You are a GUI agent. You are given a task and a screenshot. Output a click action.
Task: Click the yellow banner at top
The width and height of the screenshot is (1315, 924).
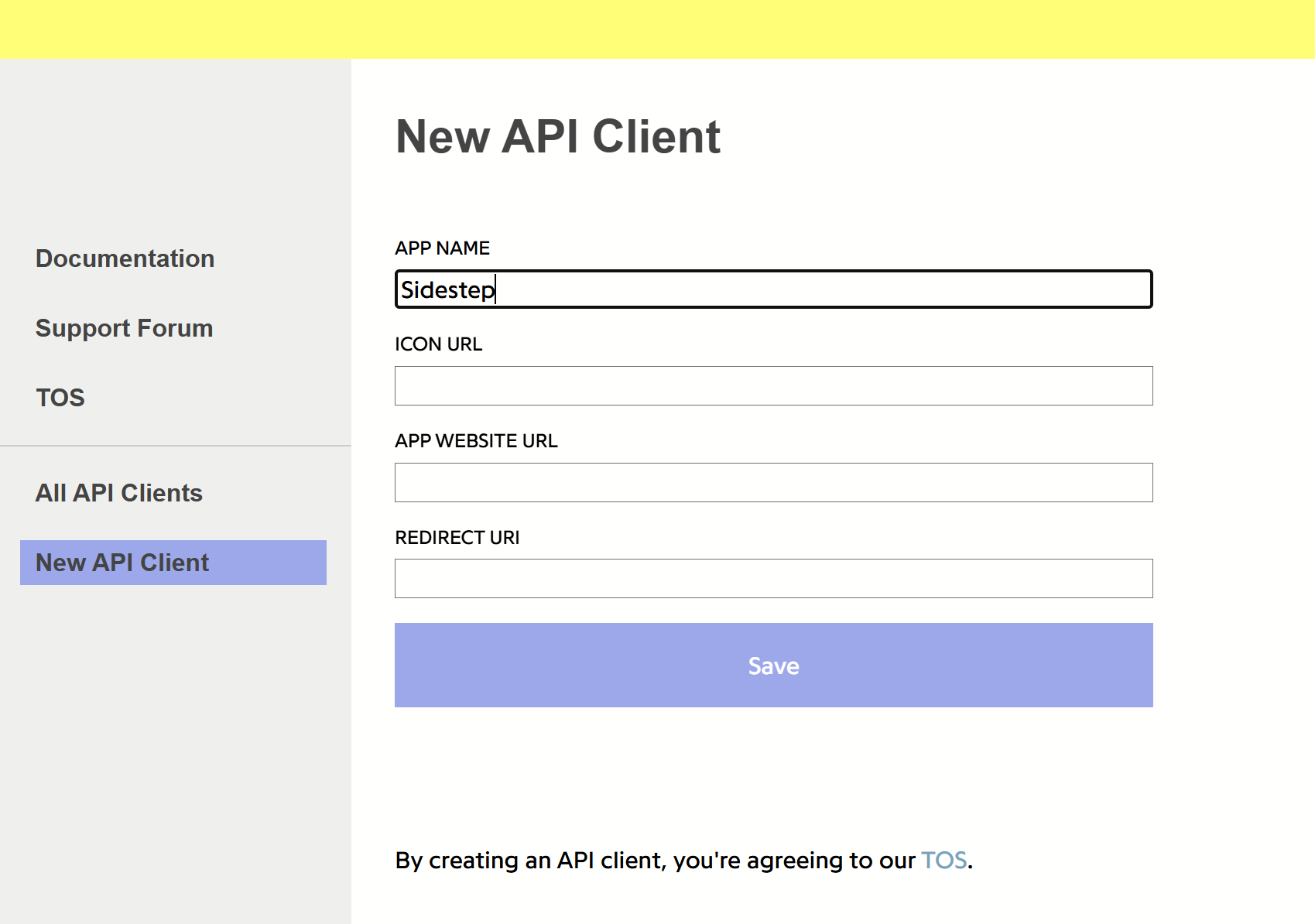[x=657, y=29]
